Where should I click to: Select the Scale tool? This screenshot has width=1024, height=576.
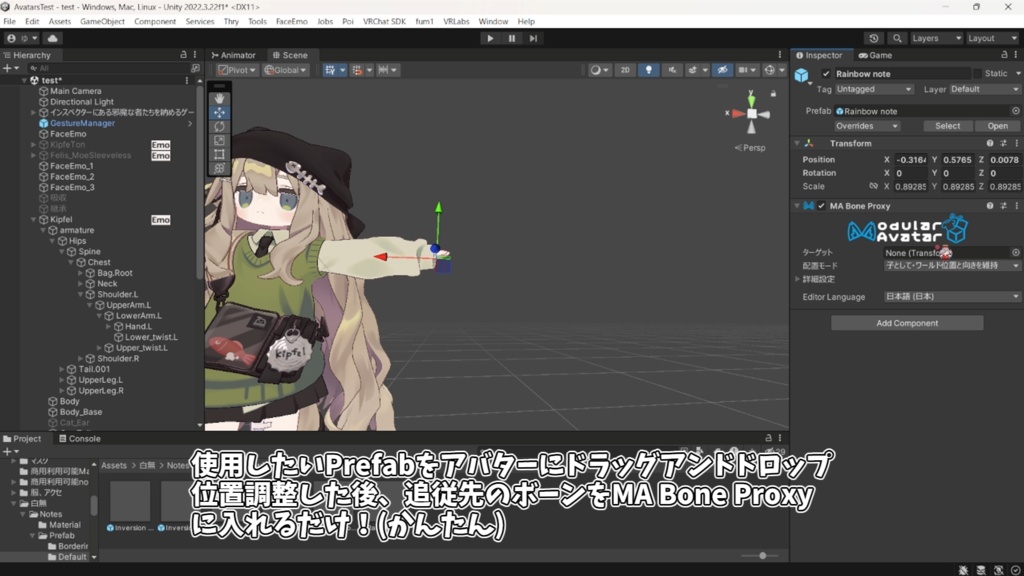coord(219,140)
